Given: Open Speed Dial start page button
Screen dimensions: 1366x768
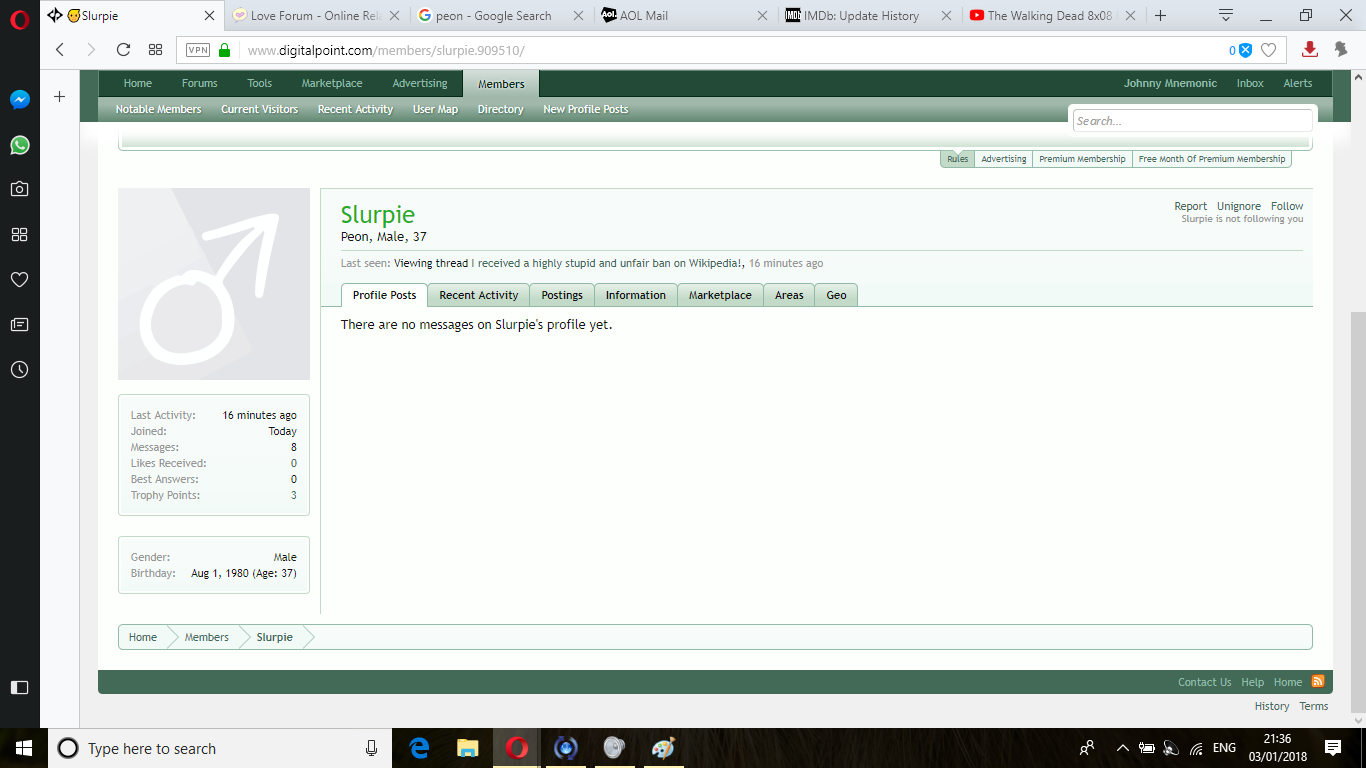Looking at the screenshot, I should [155, 50].
